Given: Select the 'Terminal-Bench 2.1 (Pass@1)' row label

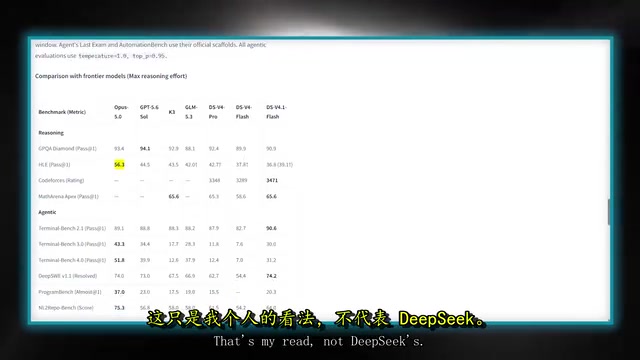Looking at the screenshot, I should pos(72,228).
